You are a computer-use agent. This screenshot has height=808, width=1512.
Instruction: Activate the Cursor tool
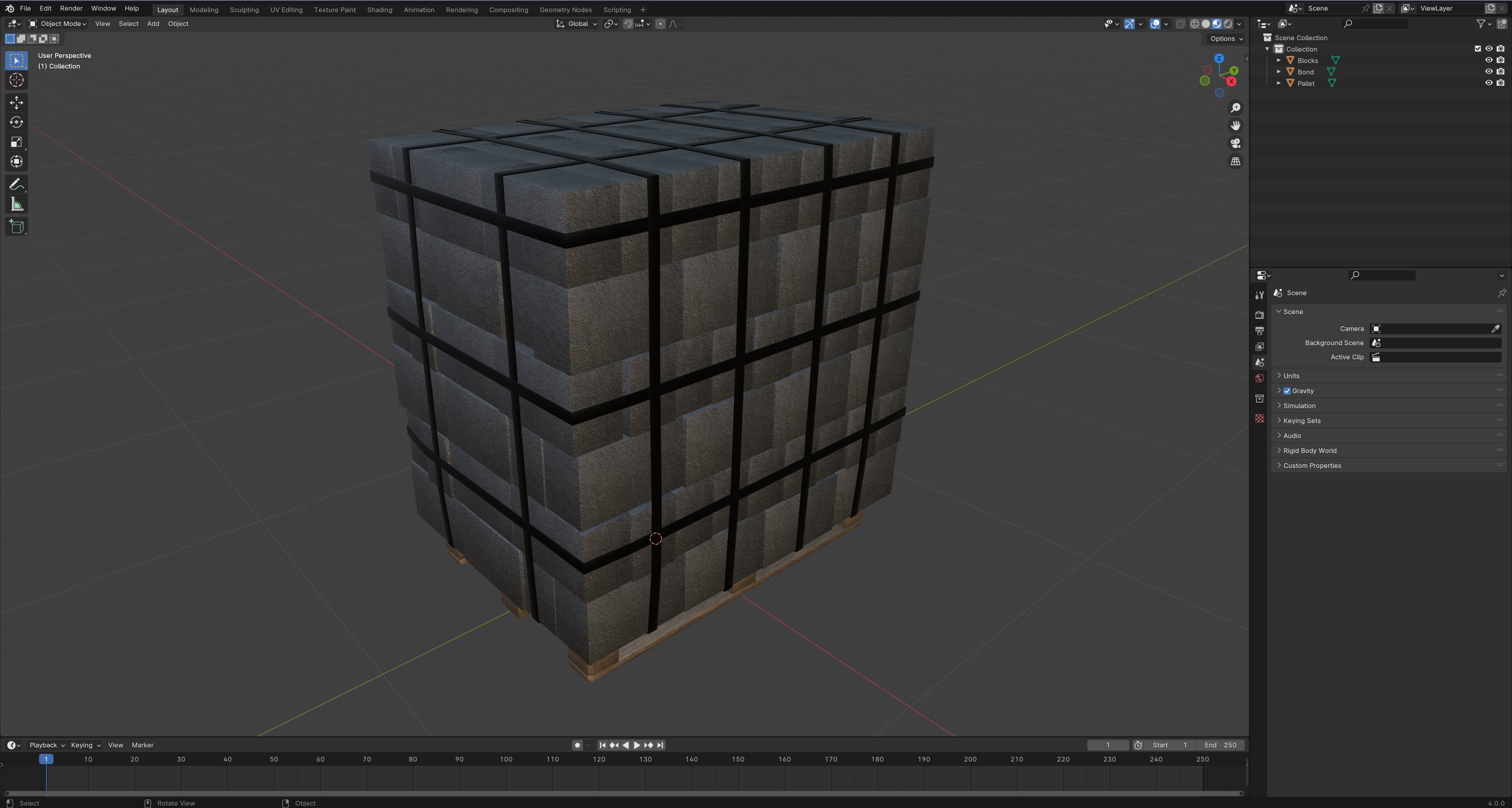(17, 80)
